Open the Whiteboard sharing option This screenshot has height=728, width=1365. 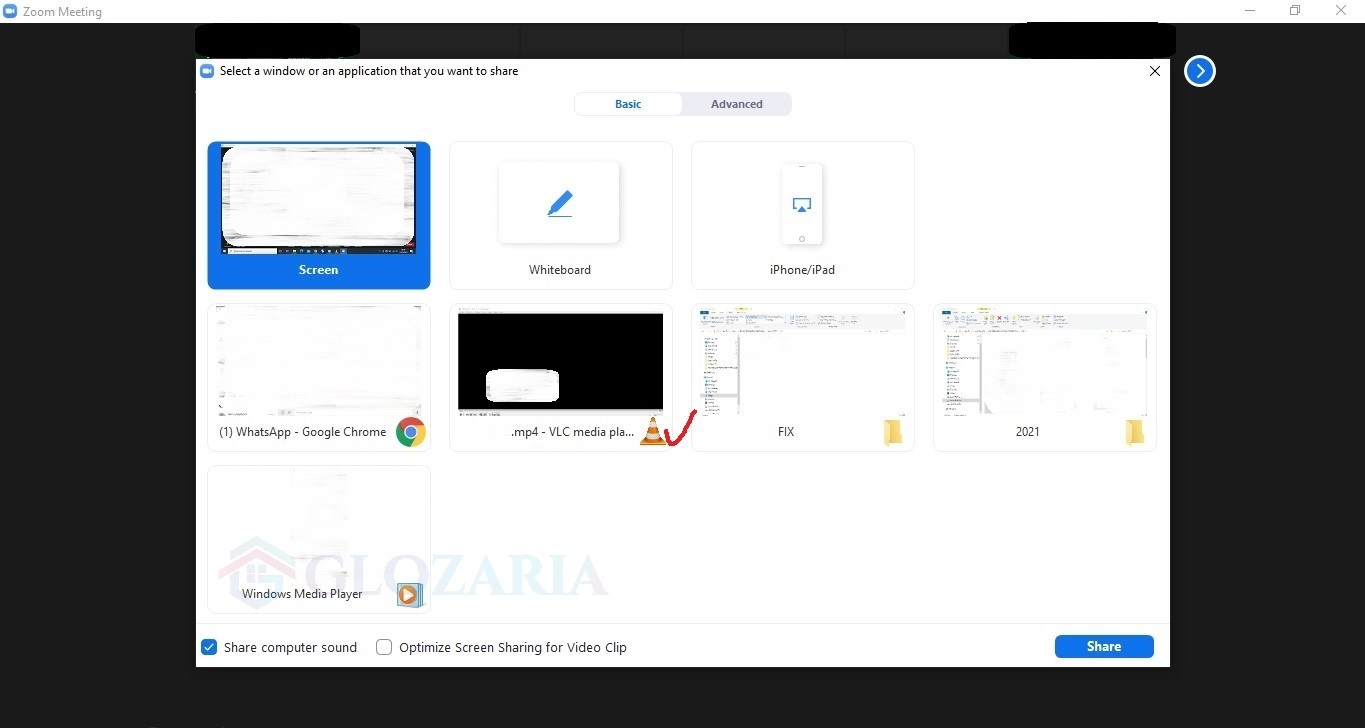pos(560,215)
